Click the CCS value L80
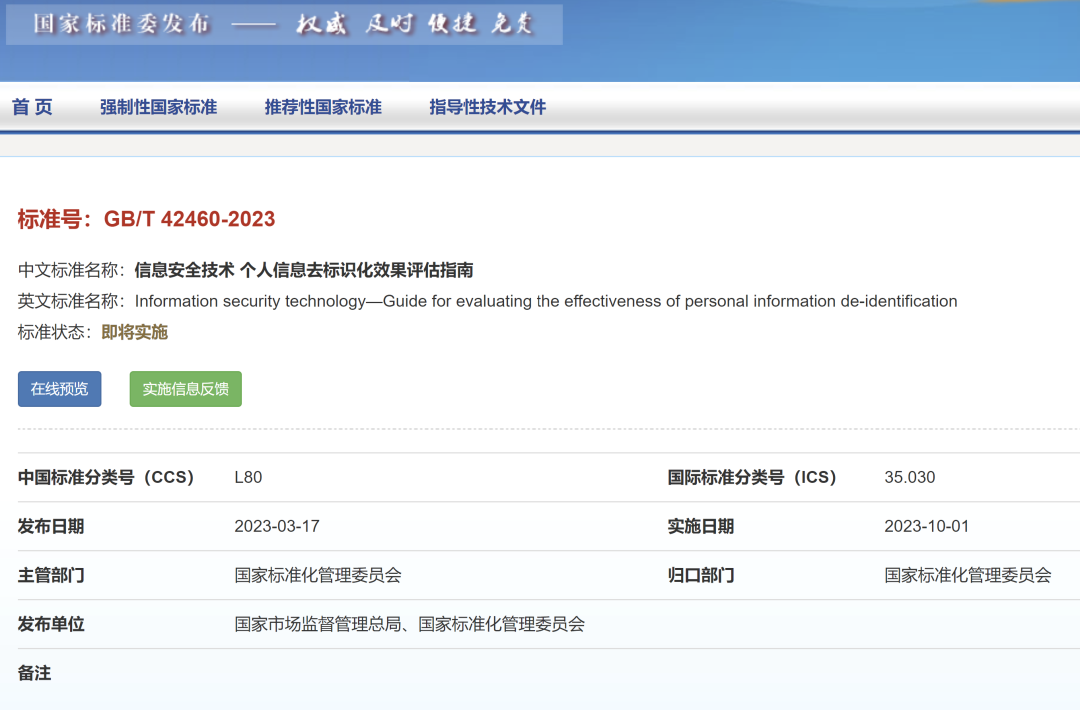This screenshot has width=1080, height=710. pyautogui.click(x=248, y=477)
